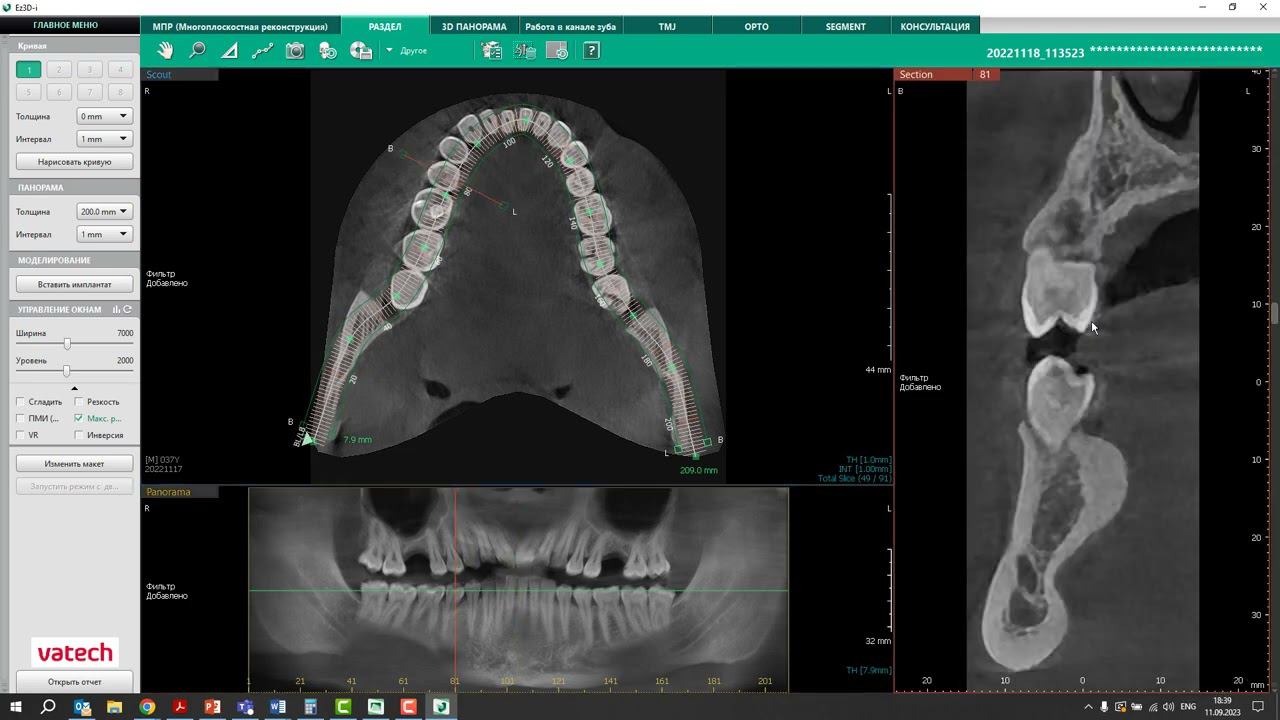Open the panorama Интервал 1 mm dropdown
The image size is (1280, 720).
105,234
